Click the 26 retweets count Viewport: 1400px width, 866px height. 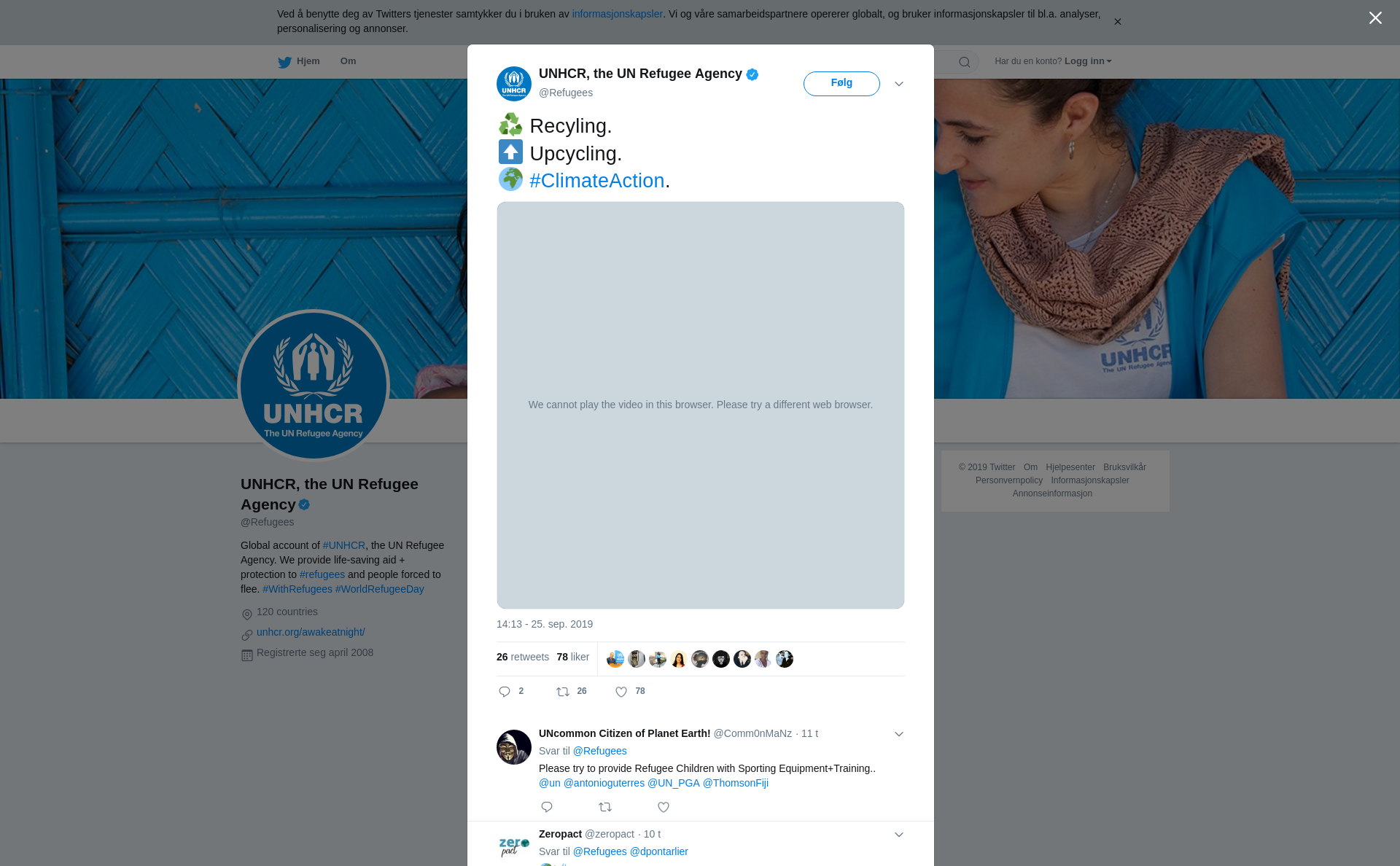coord(523,657)
